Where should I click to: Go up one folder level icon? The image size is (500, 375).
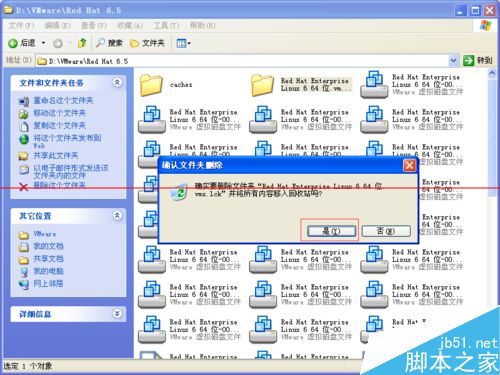[82, 43]
